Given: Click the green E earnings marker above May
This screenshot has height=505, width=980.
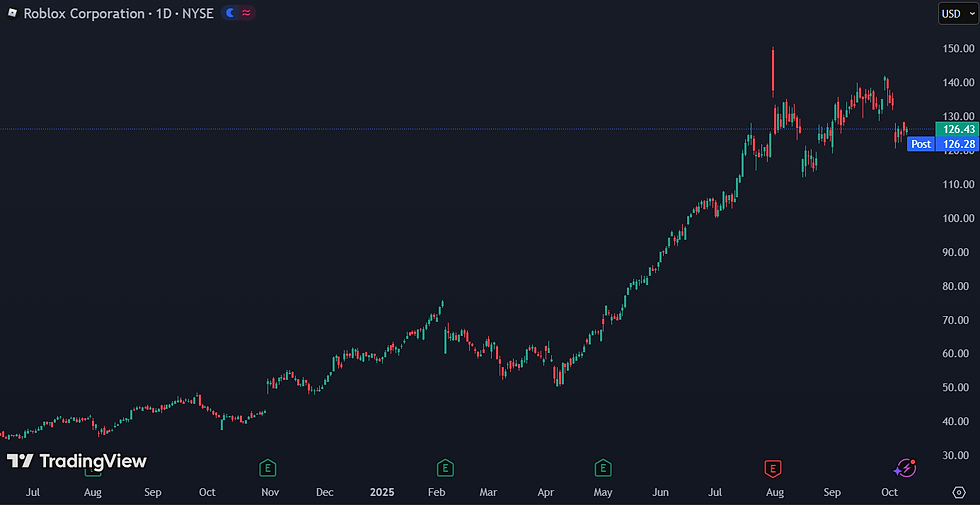Looking at the screenshot, I should tap(602, 468).
